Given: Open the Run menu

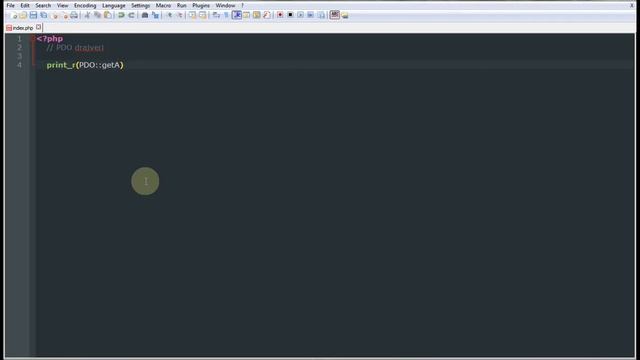Looking at the screenshot, I should tap(182, 5).
